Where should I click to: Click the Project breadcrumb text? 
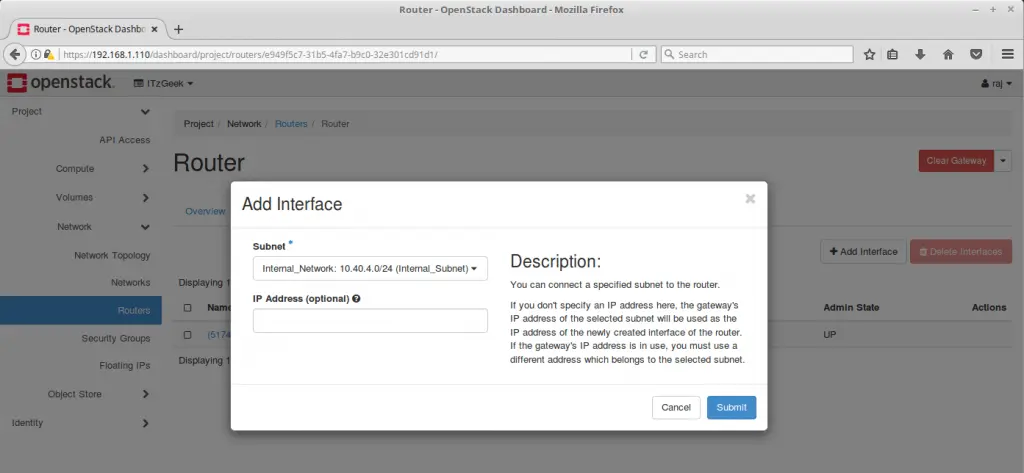pyautogui.click(x=199, y=123)
